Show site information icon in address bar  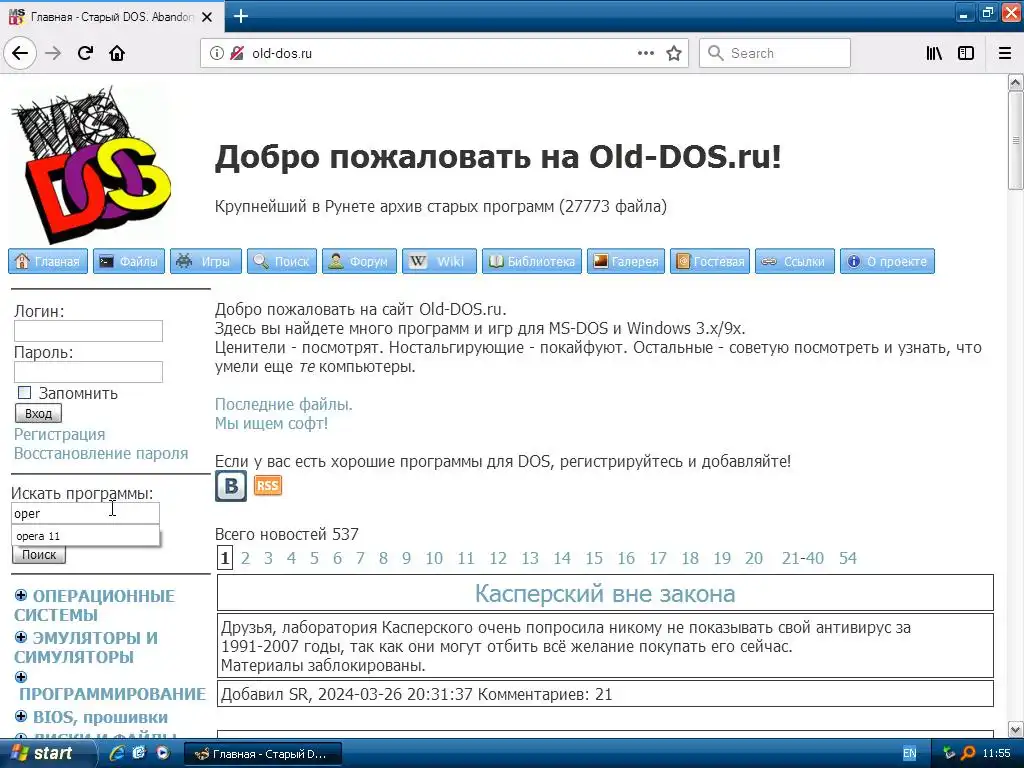217,53
